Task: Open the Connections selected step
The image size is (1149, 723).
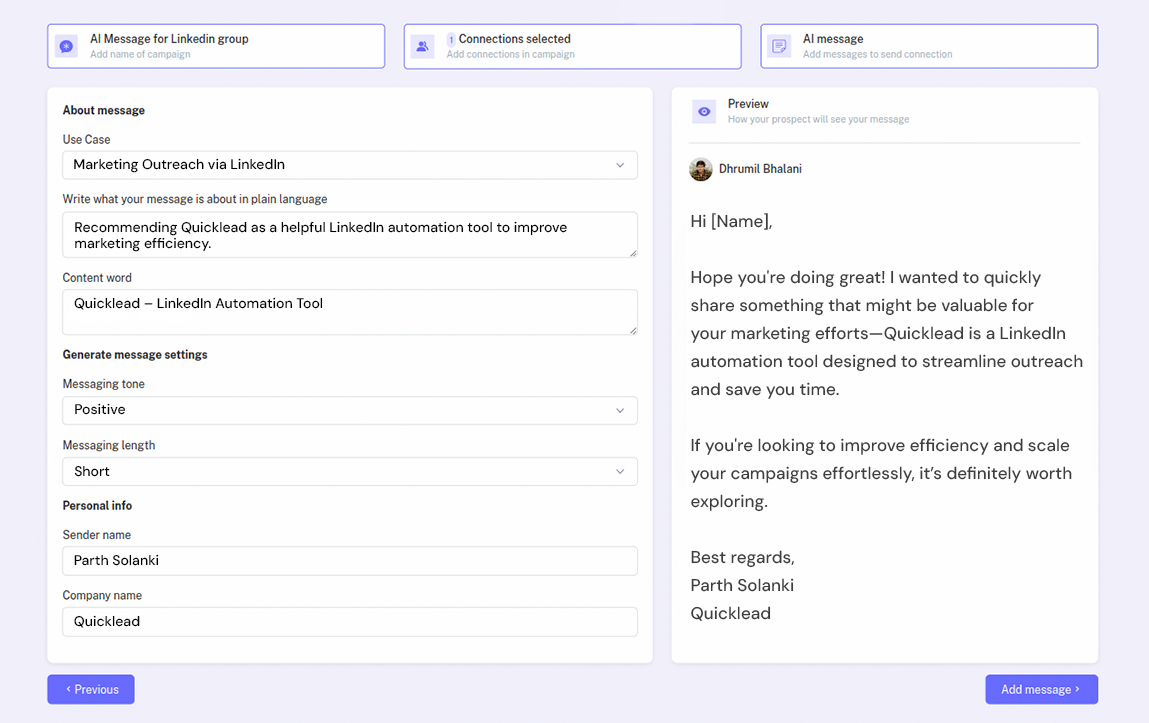Action: pos(572,46)
